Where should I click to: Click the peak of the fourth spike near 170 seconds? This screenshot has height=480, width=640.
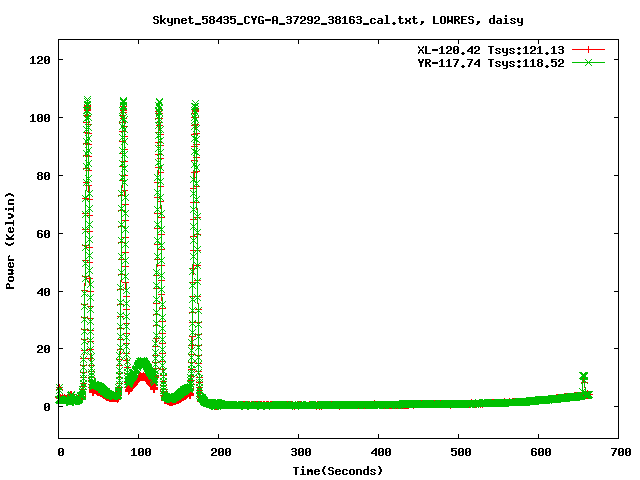pyautogui.click(x=195, y=105)
